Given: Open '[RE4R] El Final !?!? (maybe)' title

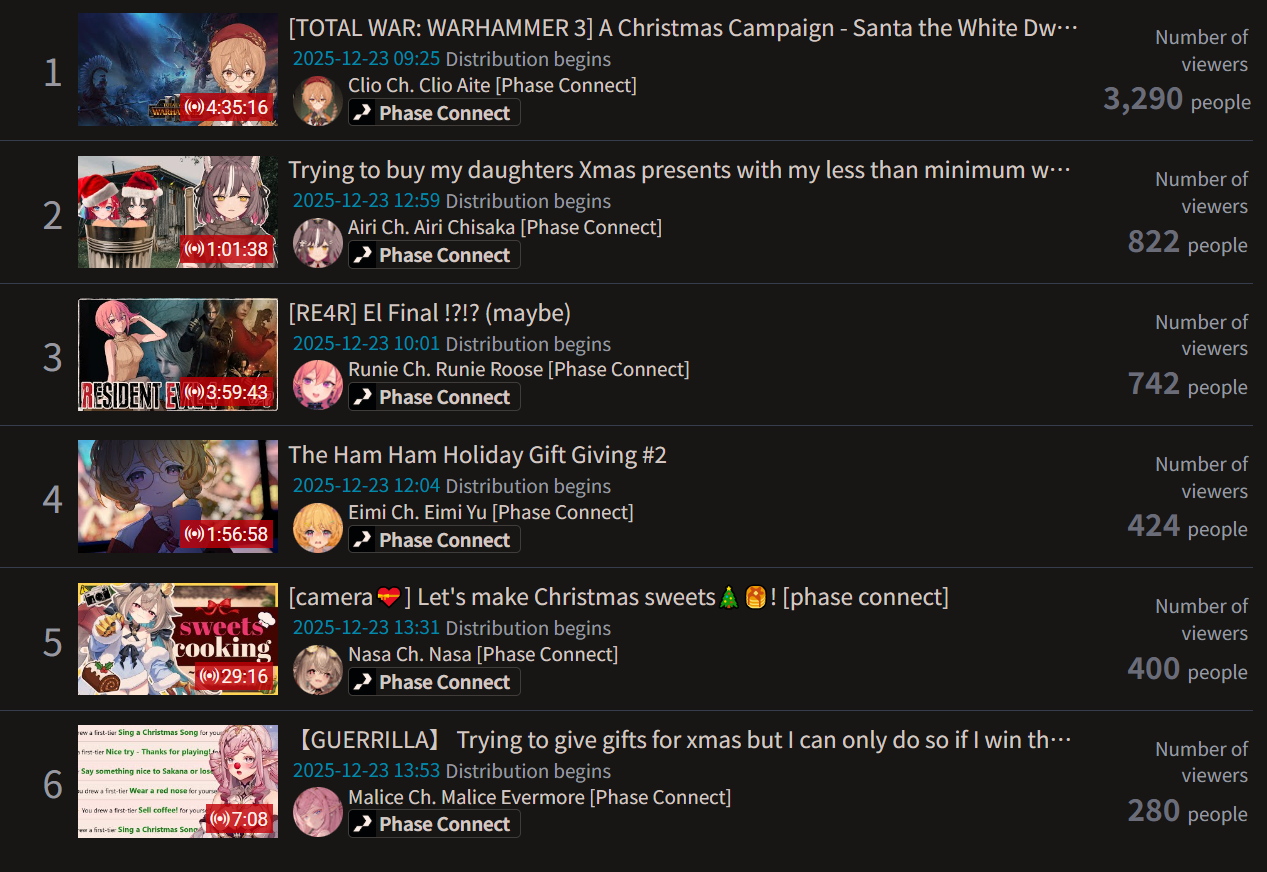Looking at the screenshot, I should point(429,313).
